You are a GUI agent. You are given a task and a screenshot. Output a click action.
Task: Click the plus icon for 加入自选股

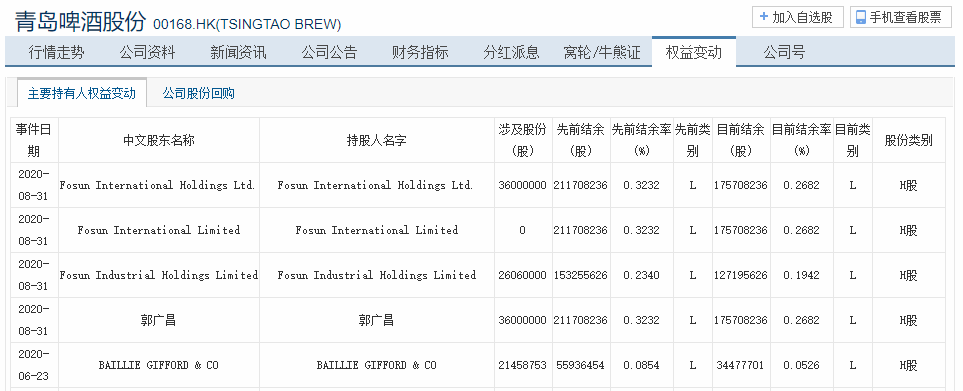point(763,17)
